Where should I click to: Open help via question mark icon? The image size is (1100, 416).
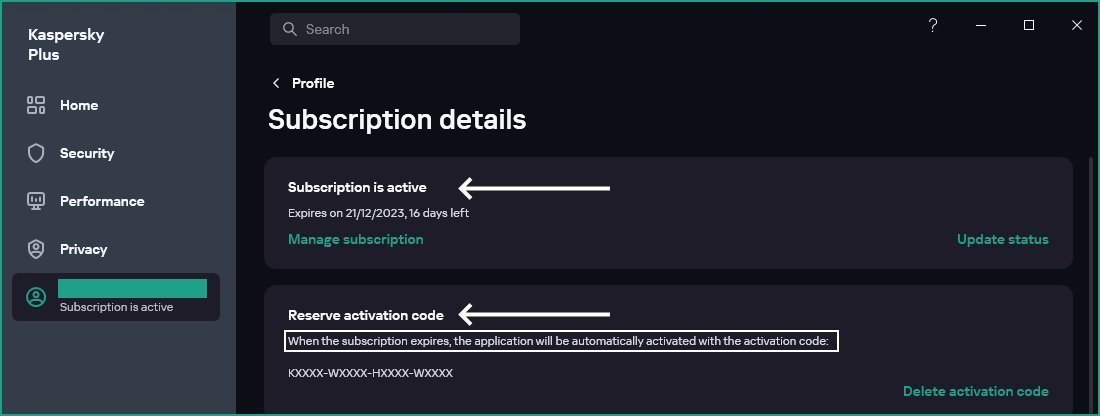[x=933, y=26]
